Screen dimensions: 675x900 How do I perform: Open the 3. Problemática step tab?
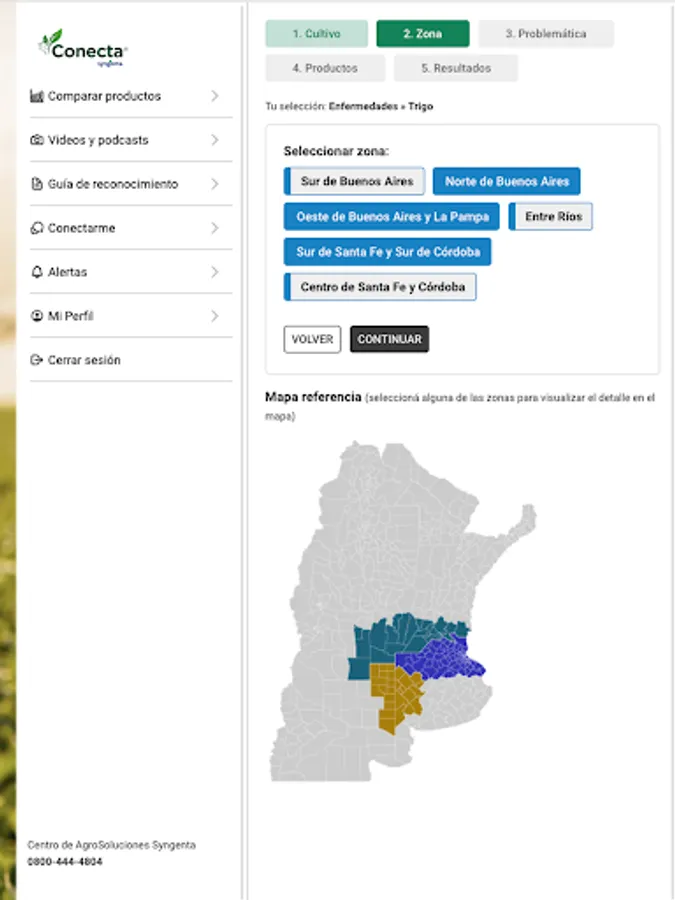546,34
